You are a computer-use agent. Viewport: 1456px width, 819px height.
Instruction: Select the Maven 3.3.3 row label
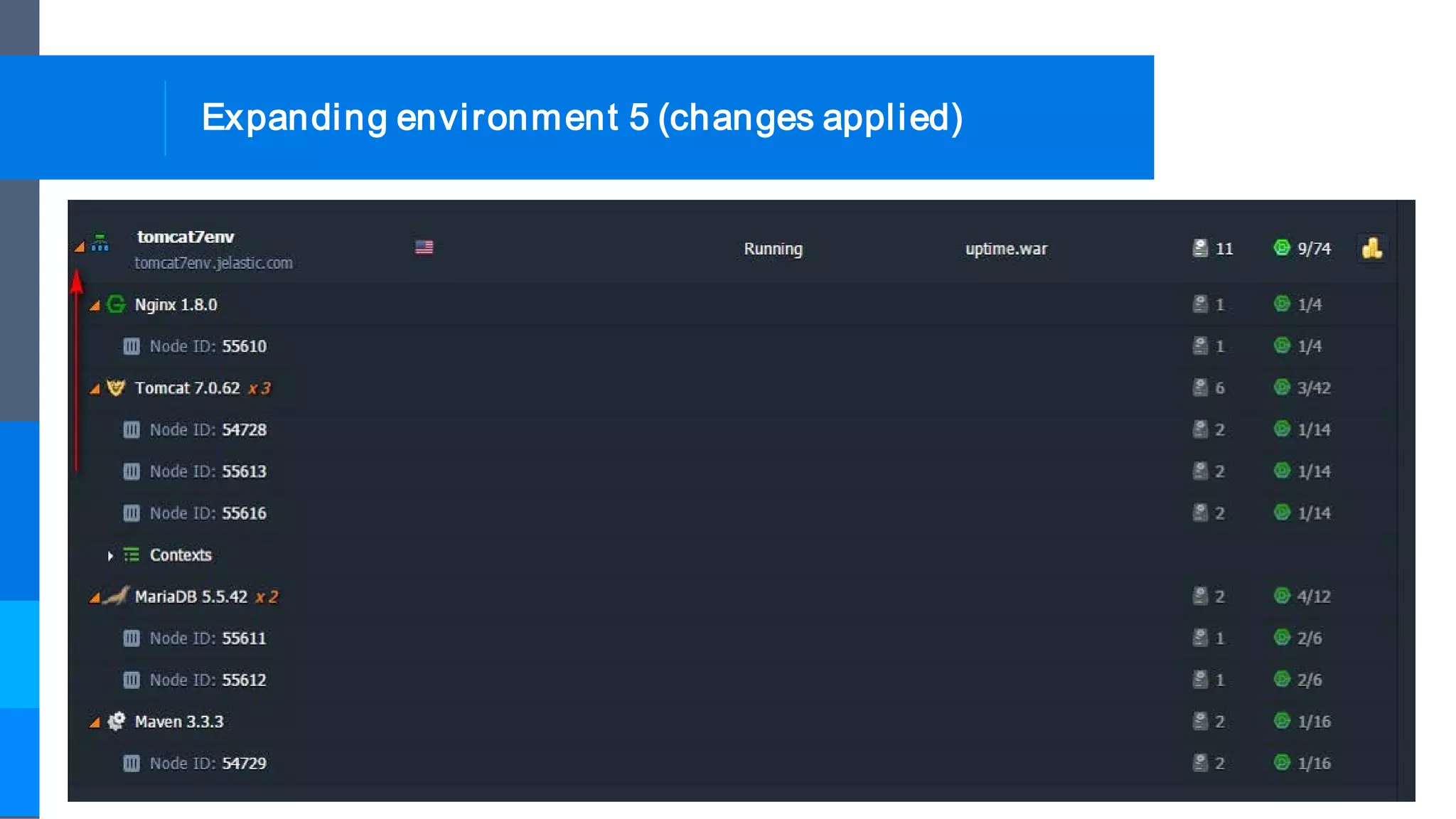(179, 722)
